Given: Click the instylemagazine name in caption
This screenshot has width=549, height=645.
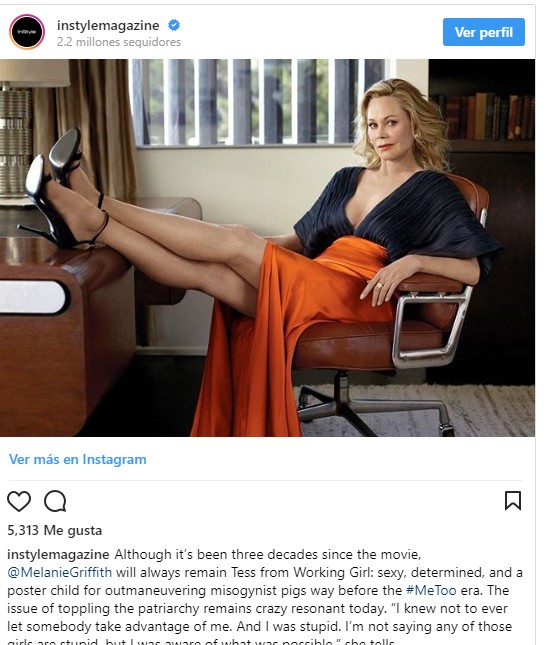Looking at the screenshot, I should point(58,554).
